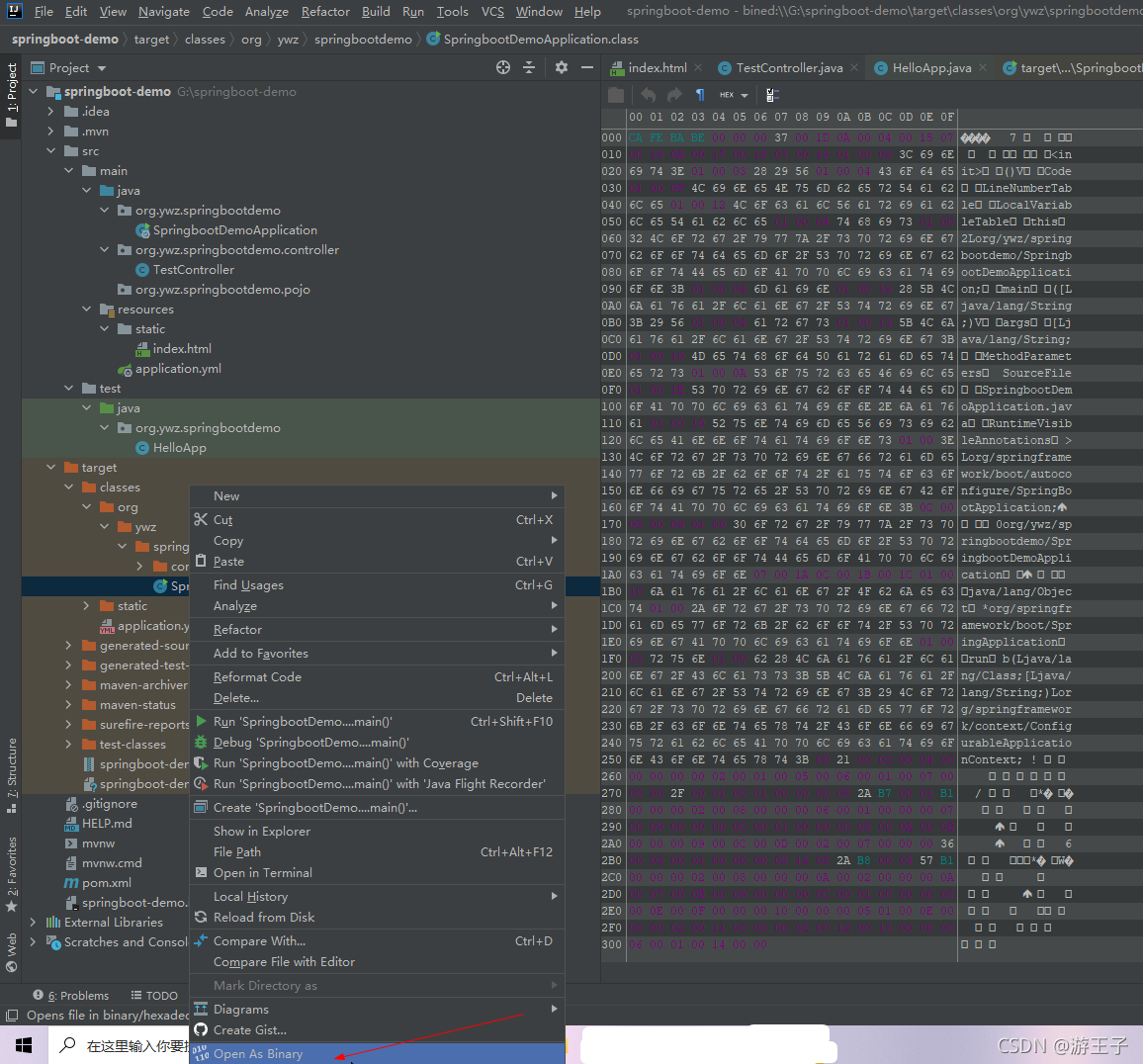Open the Diagrams submenu
The height and width of the screenshot is (1064, 1143).
point(377,1010)
